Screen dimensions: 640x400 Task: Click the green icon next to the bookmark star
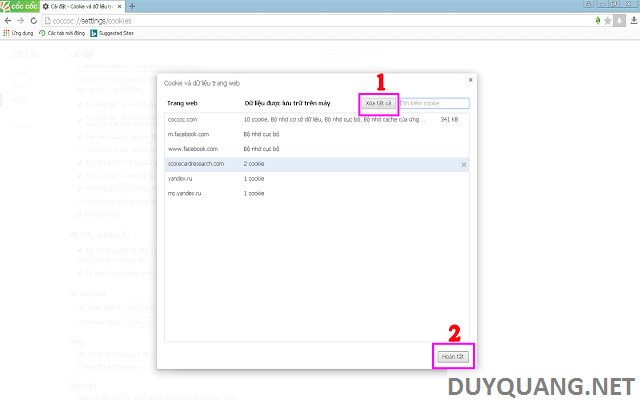(598, 20)
